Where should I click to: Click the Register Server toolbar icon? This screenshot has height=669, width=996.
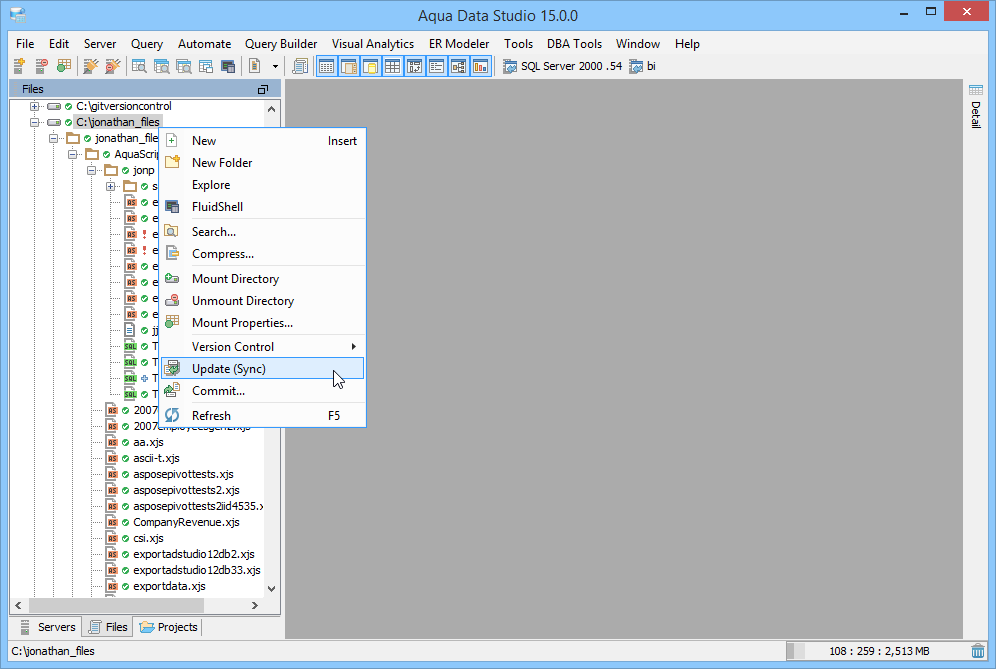(x=19, y=65)
